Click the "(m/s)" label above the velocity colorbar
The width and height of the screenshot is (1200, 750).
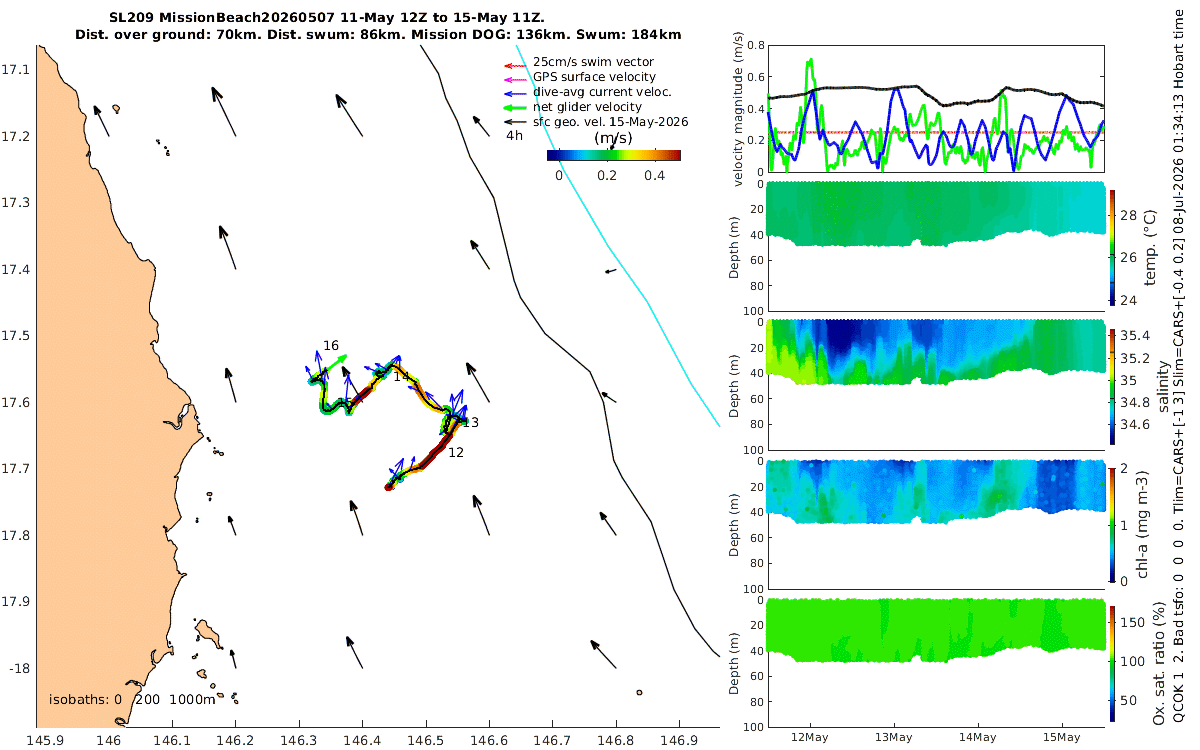(613, 138)
